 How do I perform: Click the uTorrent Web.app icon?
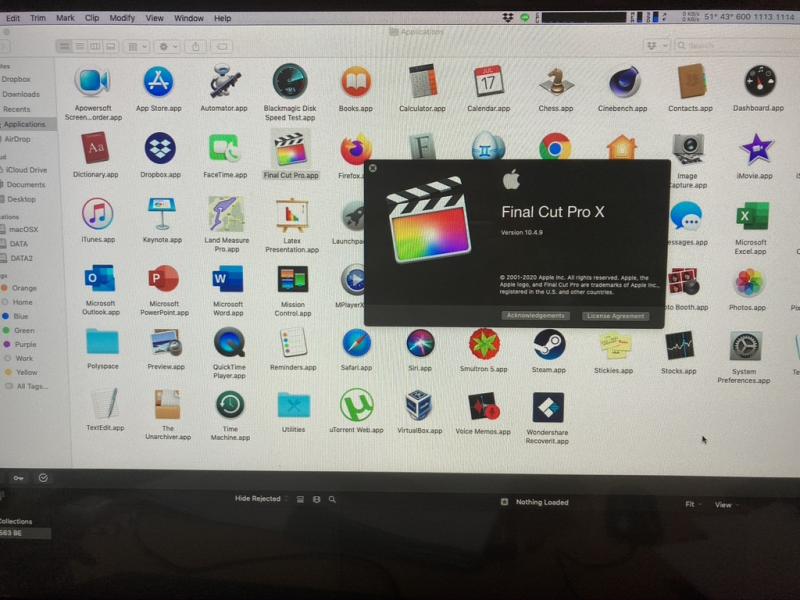(357, 406)
